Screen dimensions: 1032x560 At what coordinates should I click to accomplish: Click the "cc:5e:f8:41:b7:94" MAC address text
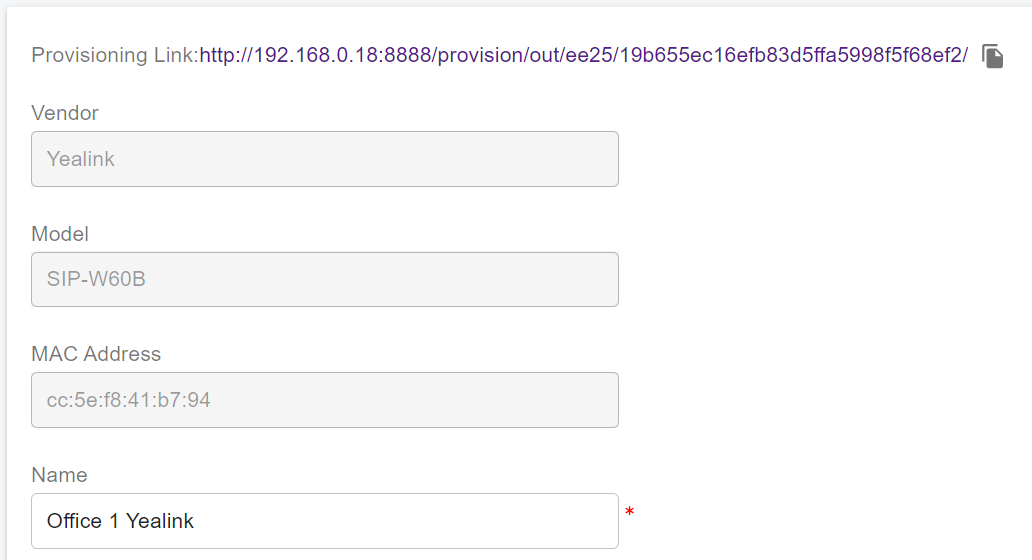click(128, 400)
